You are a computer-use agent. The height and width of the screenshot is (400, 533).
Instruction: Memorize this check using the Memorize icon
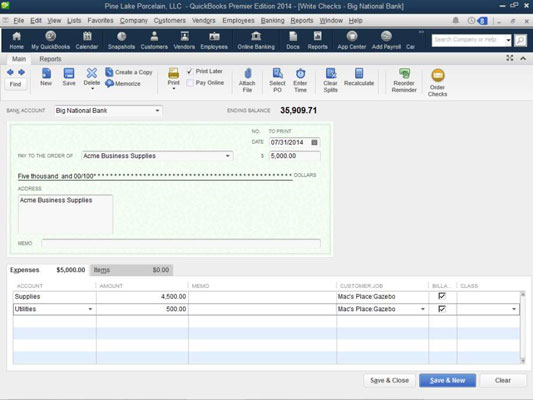[109, 83]
